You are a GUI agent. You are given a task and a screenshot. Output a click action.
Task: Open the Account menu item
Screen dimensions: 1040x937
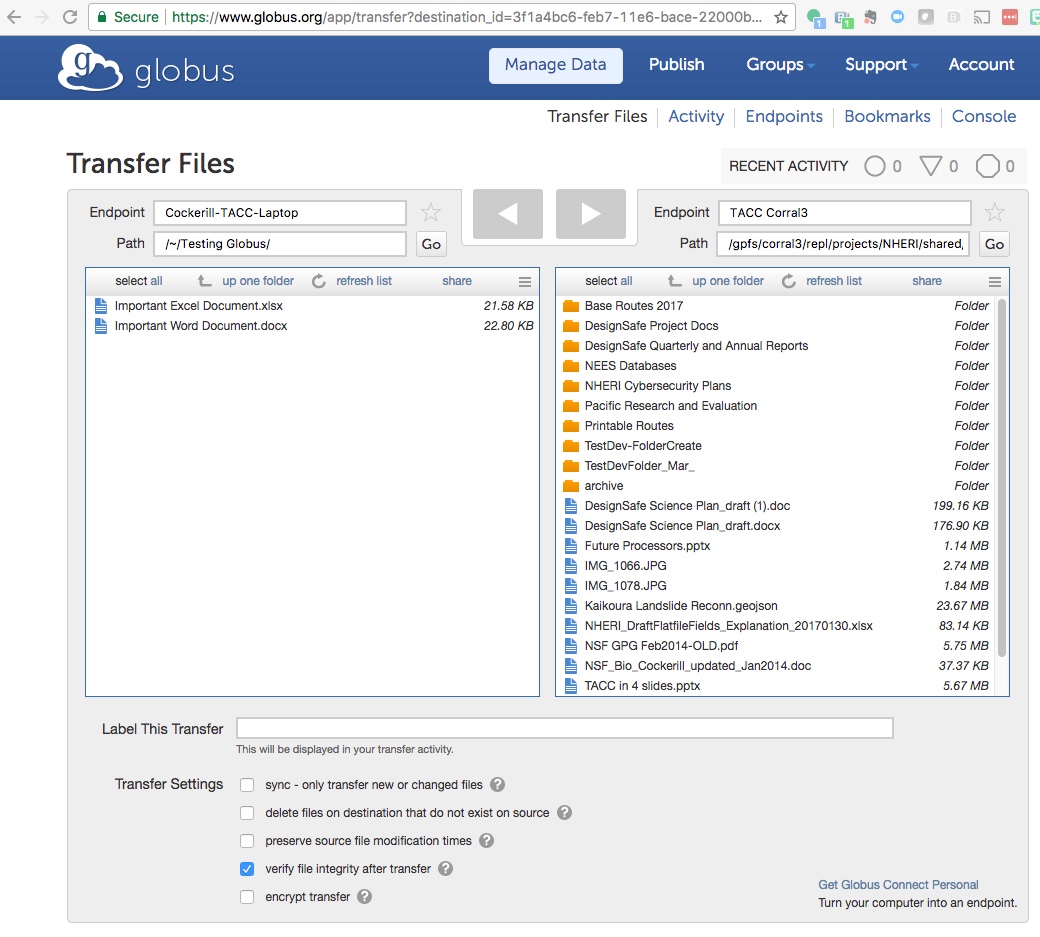tap(981, 64)
